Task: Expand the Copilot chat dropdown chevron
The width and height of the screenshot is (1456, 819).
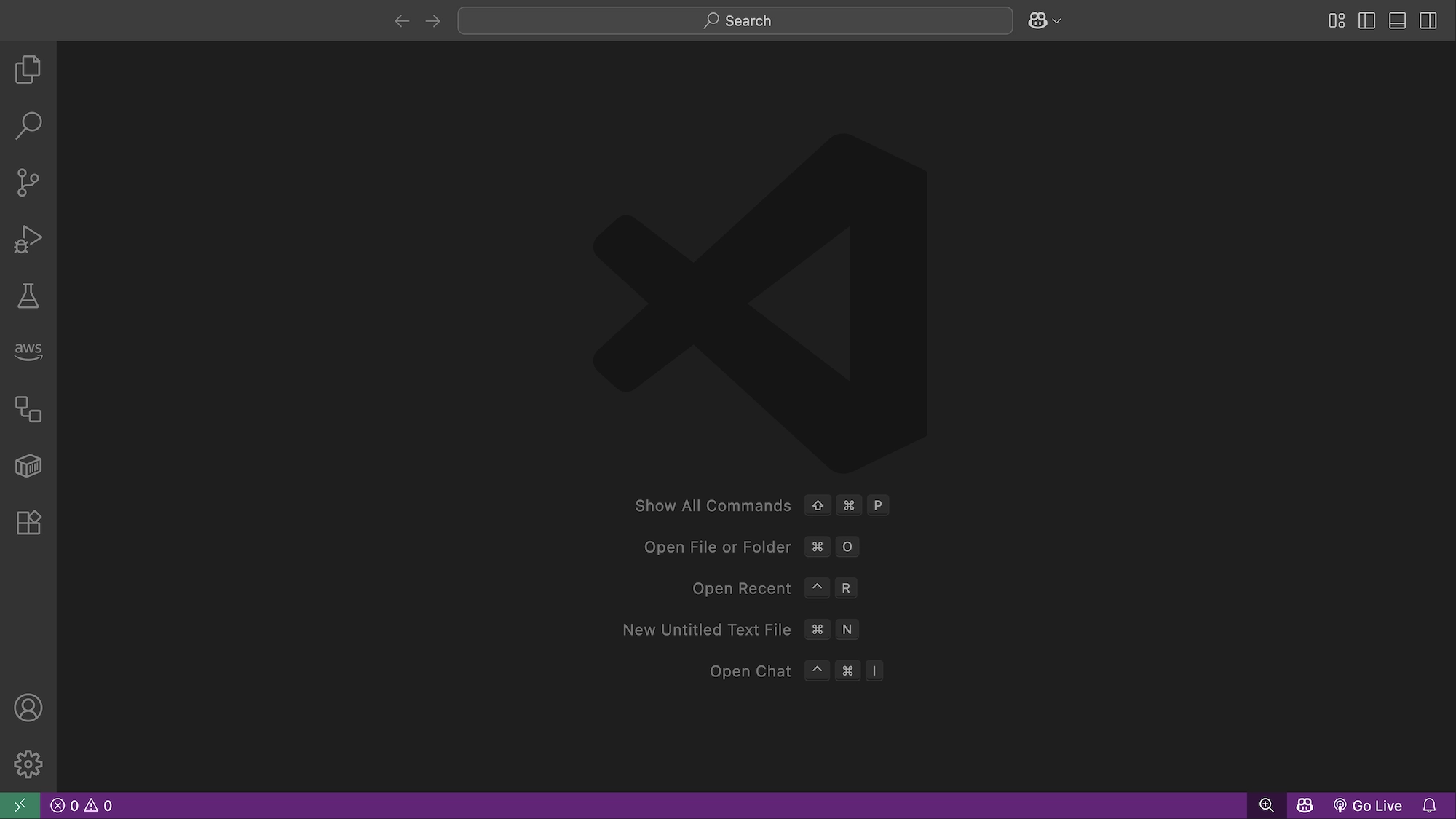Action: [1057, 21]
